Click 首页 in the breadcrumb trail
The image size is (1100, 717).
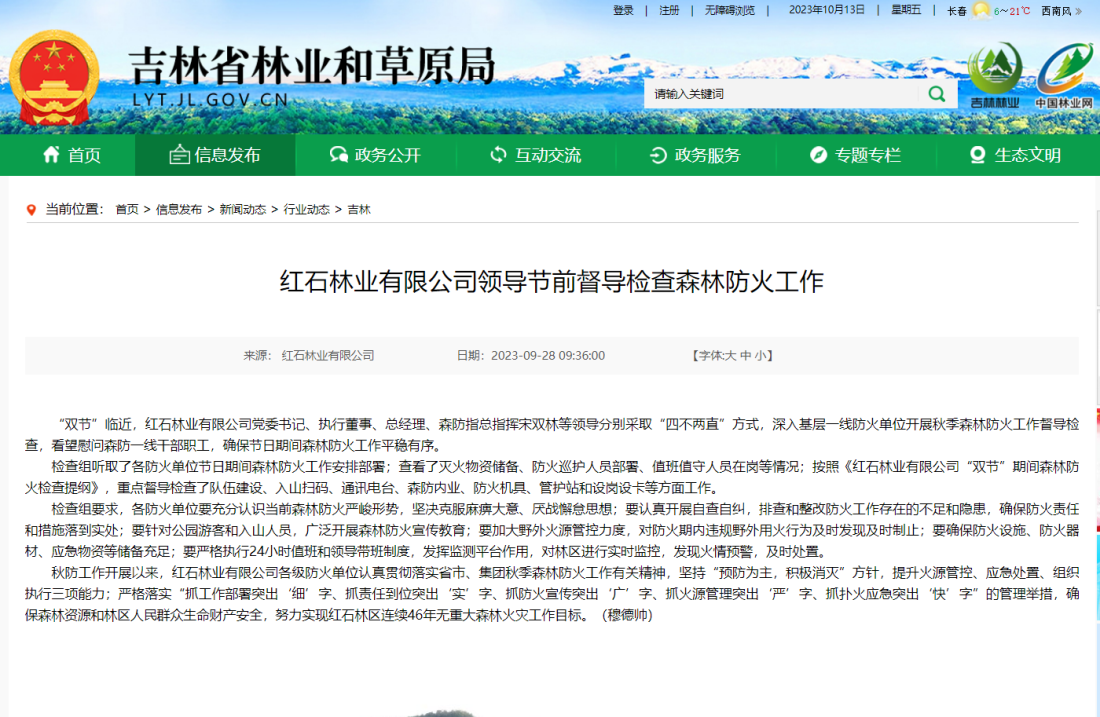click(x=127, y=210)
